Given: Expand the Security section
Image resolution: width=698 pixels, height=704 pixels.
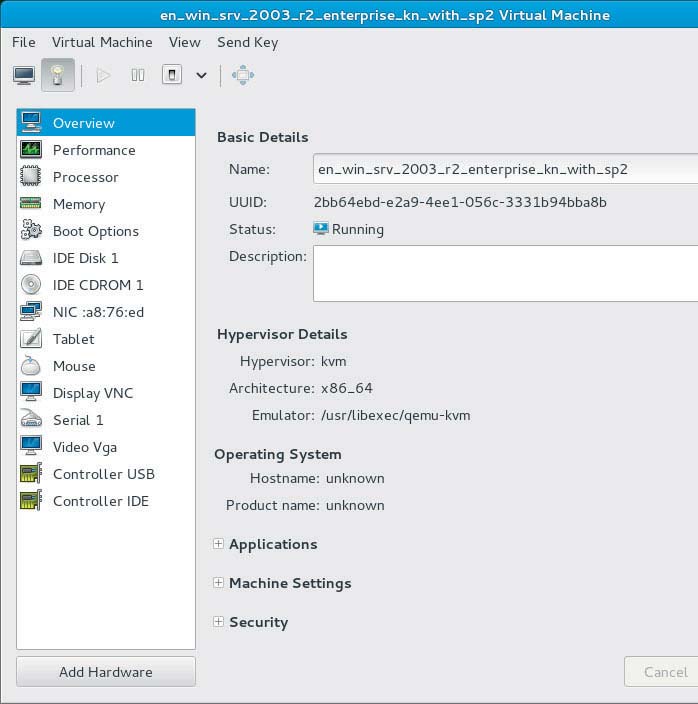Looking at the screenshot, I should pyautogui.click(x=218, y=622).
